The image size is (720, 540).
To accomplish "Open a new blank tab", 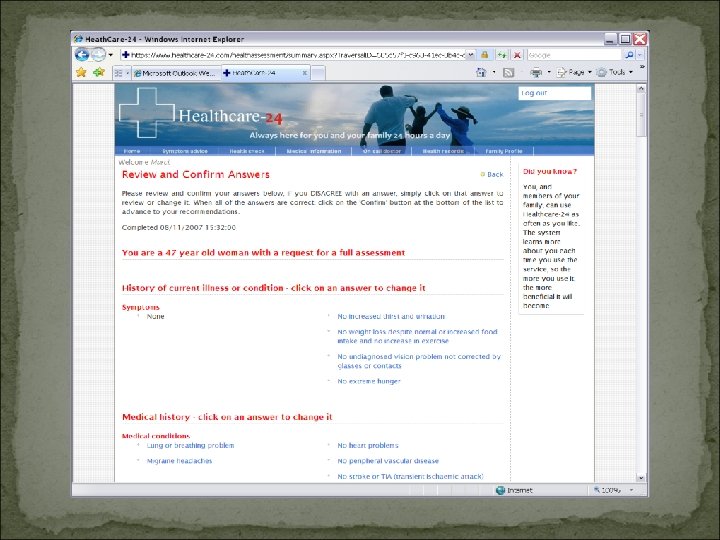I will click(x=318, y=73).
